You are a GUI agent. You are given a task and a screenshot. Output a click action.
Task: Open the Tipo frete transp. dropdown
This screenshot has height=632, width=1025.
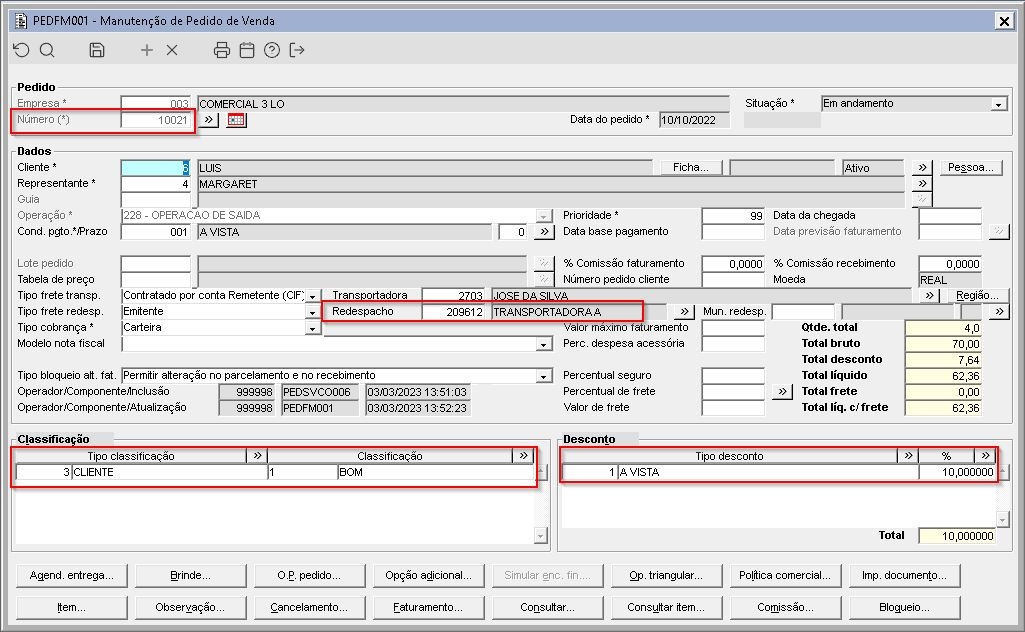[x=312, y=296]
